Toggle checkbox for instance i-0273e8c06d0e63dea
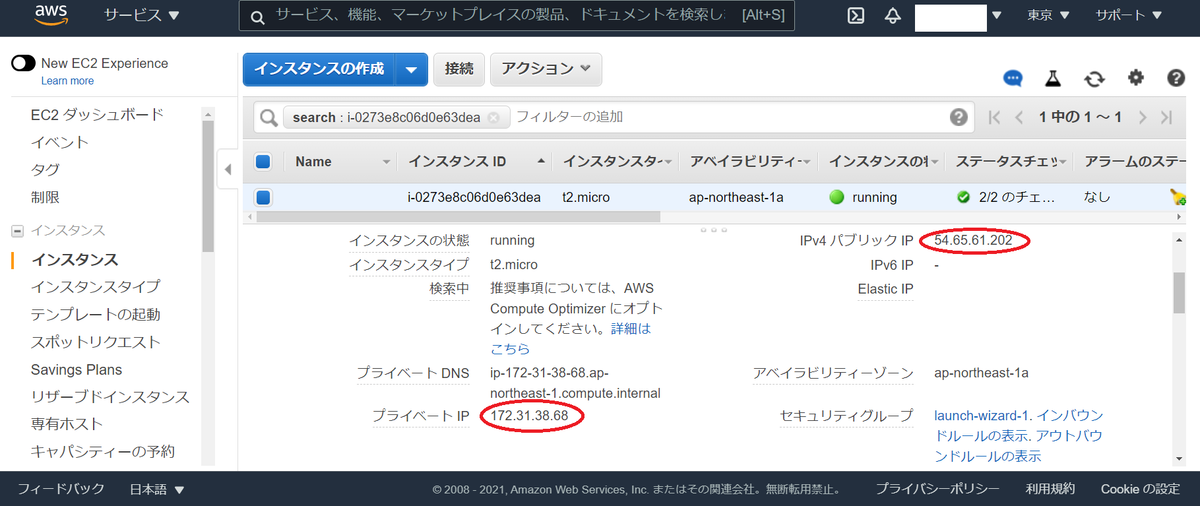Image resolution: width=1200 pixels, height=506 pixels. pos(263,197)
